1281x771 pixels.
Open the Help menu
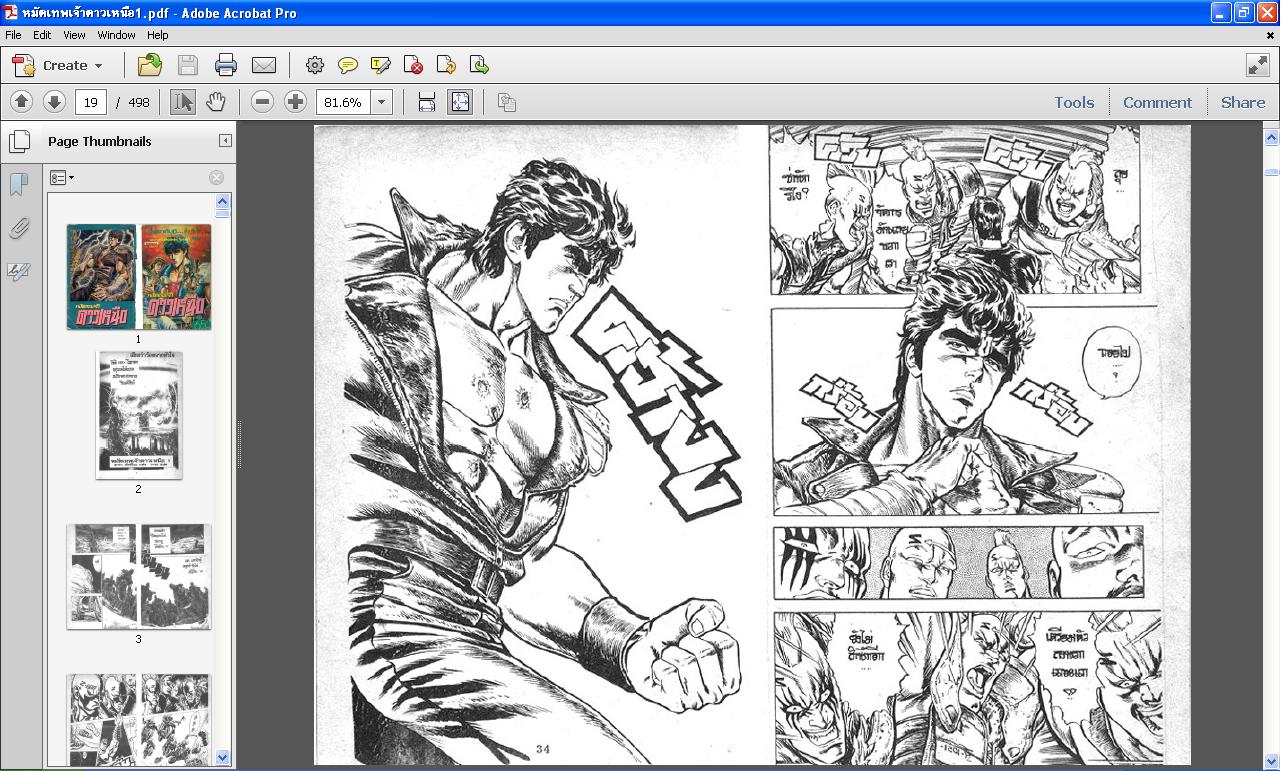(x=158, y=35)
